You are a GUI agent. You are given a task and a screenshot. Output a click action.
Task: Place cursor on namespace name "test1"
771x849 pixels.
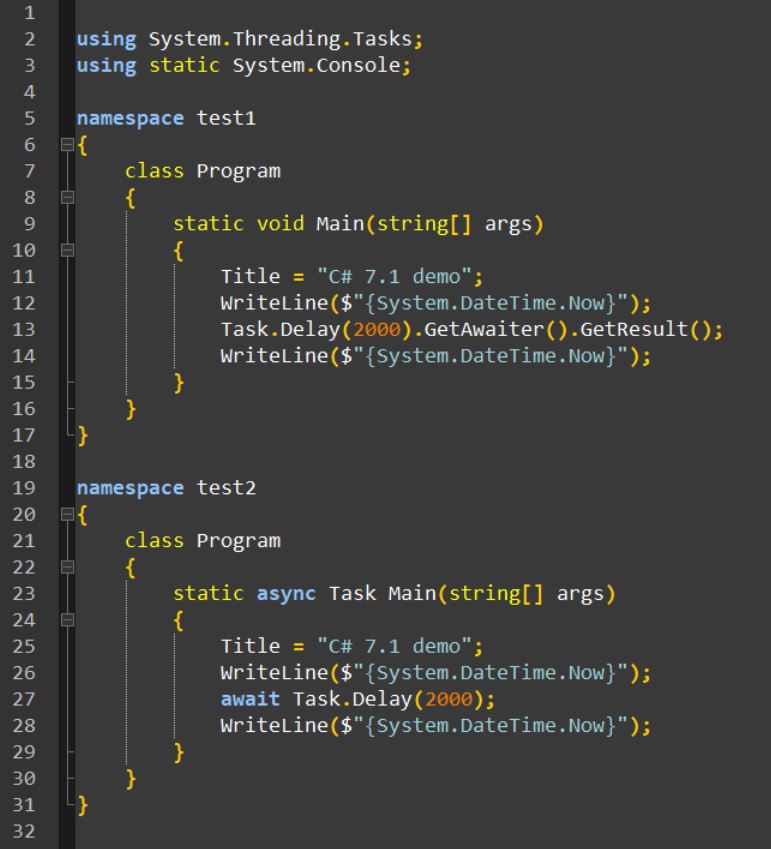(x=226, y=118)
